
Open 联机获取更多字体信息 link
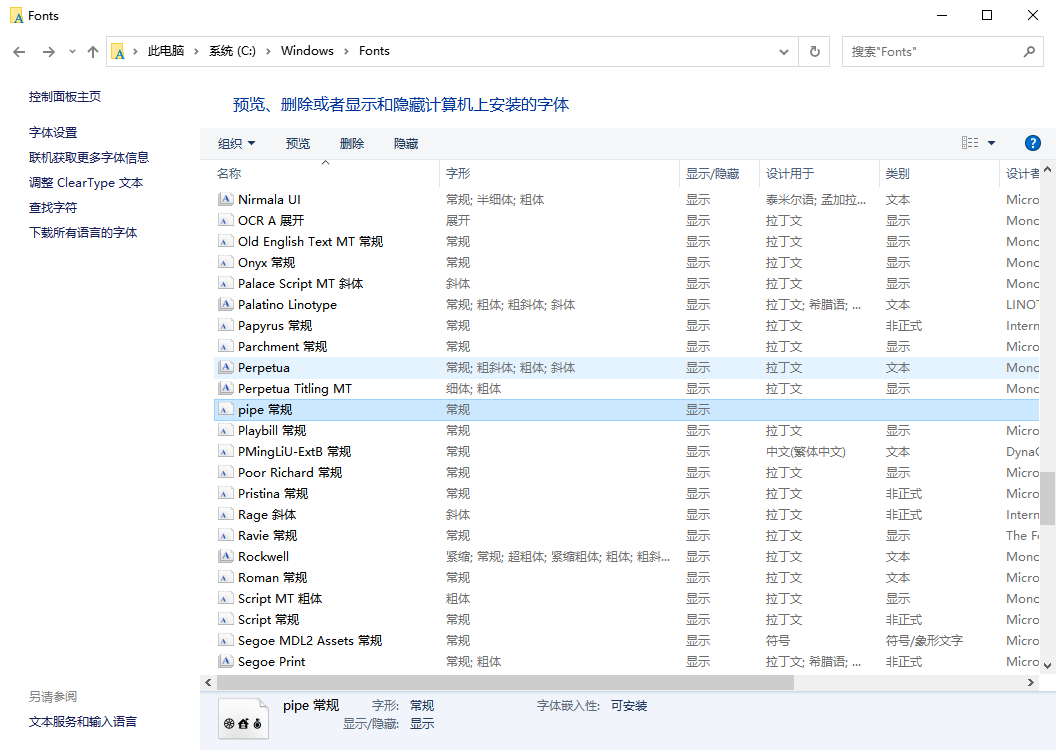tap(89, 158)
